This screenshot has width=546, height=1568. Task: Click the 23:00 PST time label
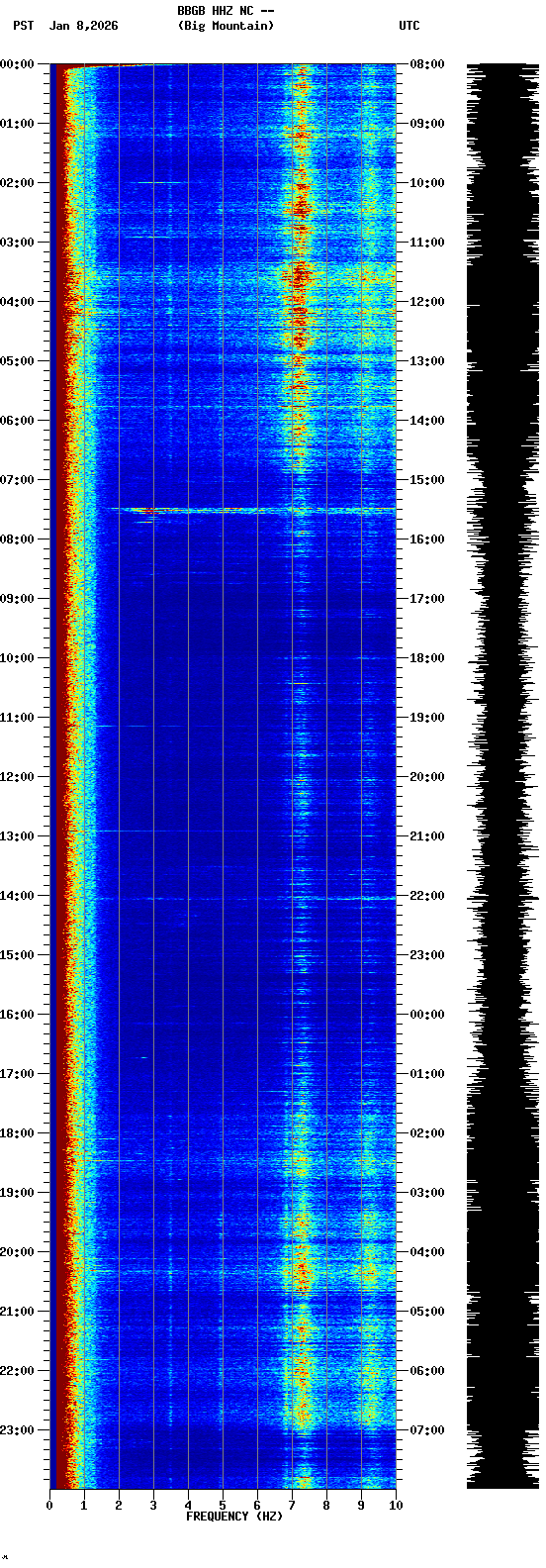tap(17, 1430)
